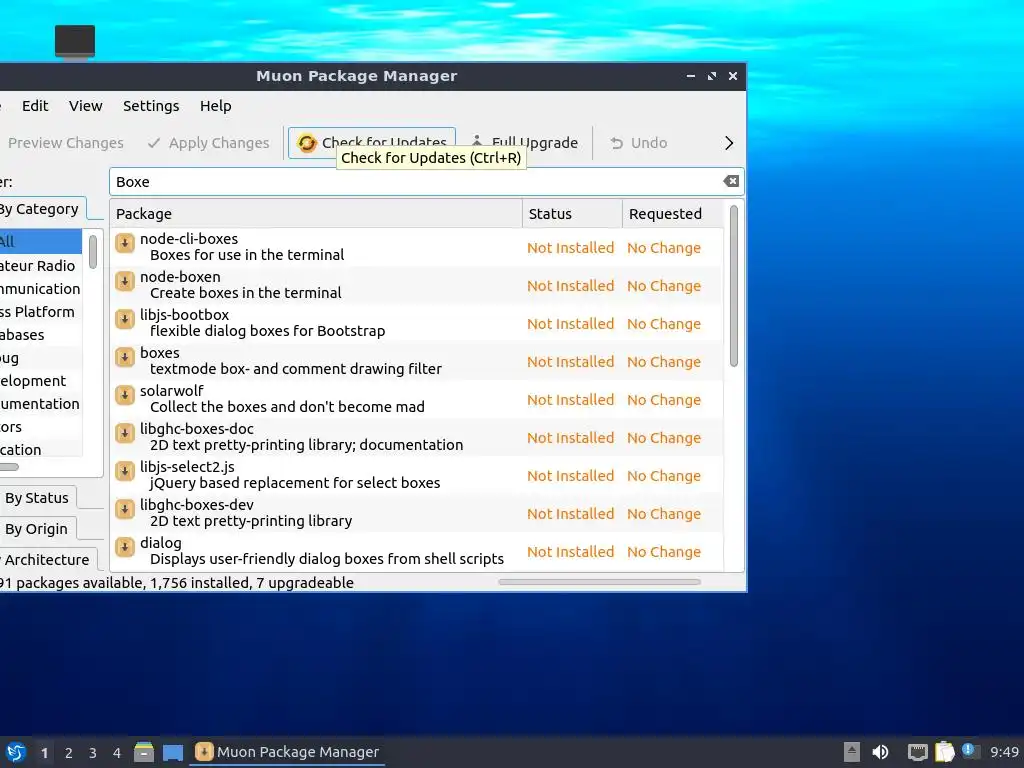Sort by the Requested column header
The image size is (1024, 768).
673,214
